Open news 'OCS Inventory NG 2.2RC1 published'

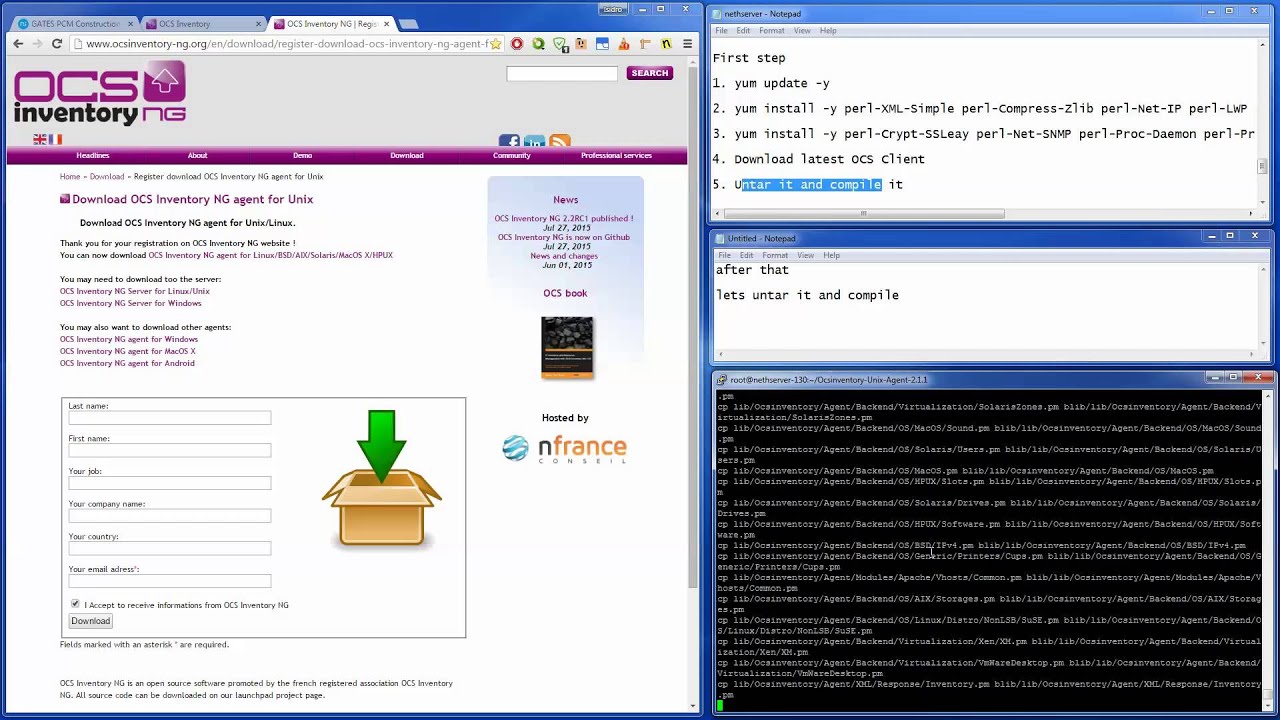(x=564, y=218)
